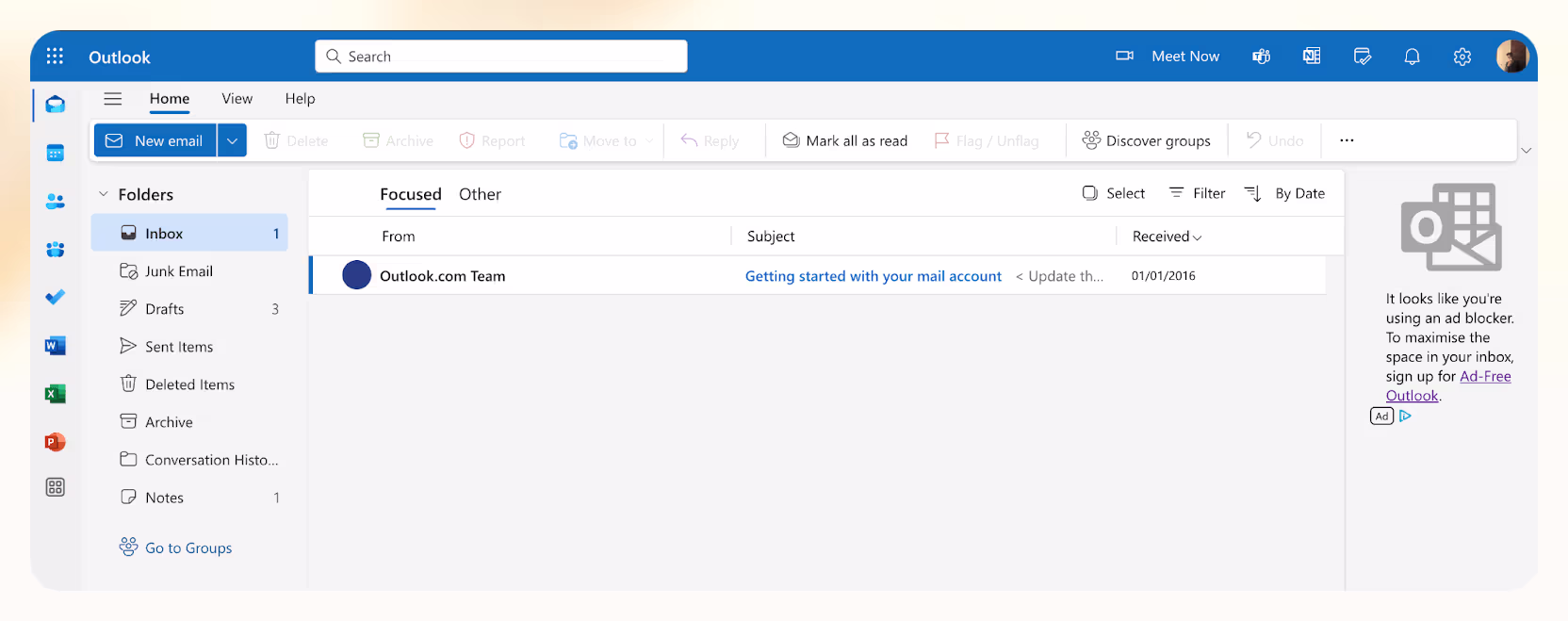Open the Conversation History folder

coord(189,460)
